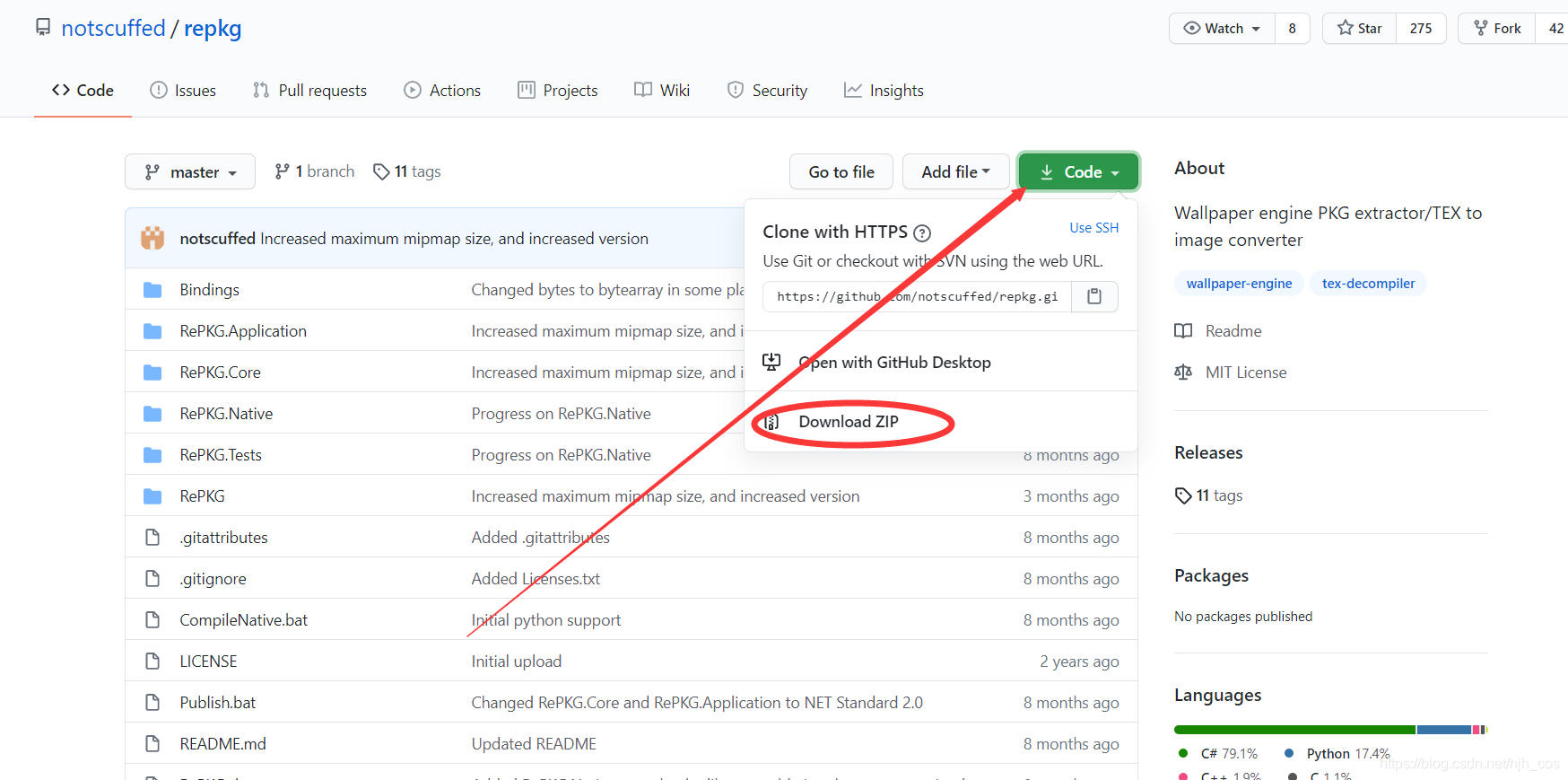
Task: Click the GitHub Desktop icon in the clone popup
Action: click(771, 362)
